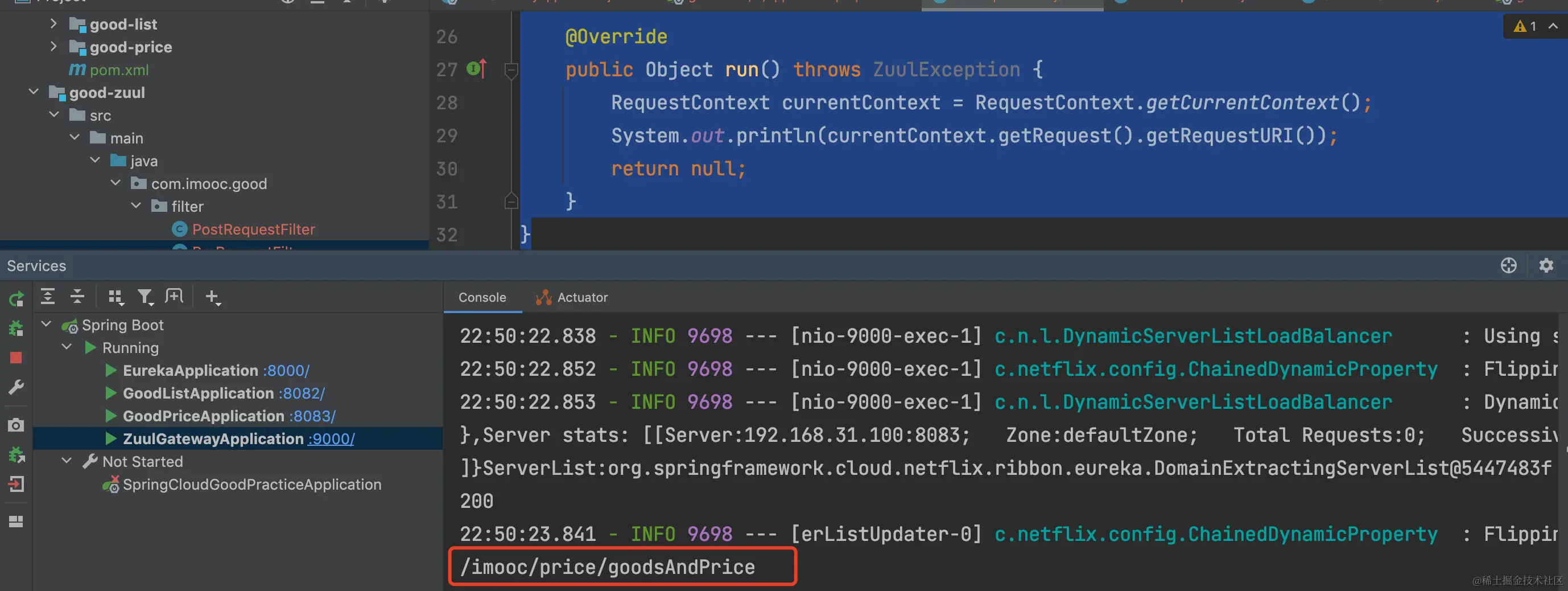Click Open in New Tab icon in Services
This screenshot has height=591, width=1568.
point(174,297)
